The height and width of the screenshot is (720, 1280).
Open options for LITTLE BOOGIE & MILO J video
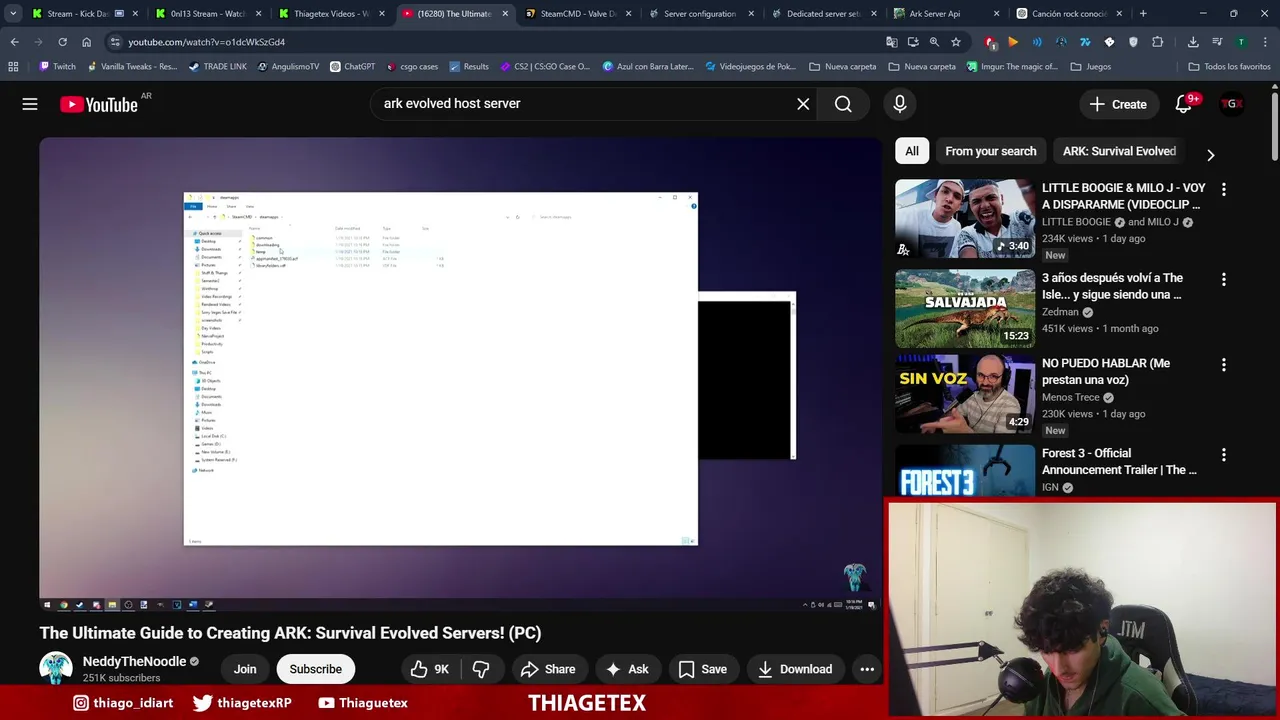1223,189
